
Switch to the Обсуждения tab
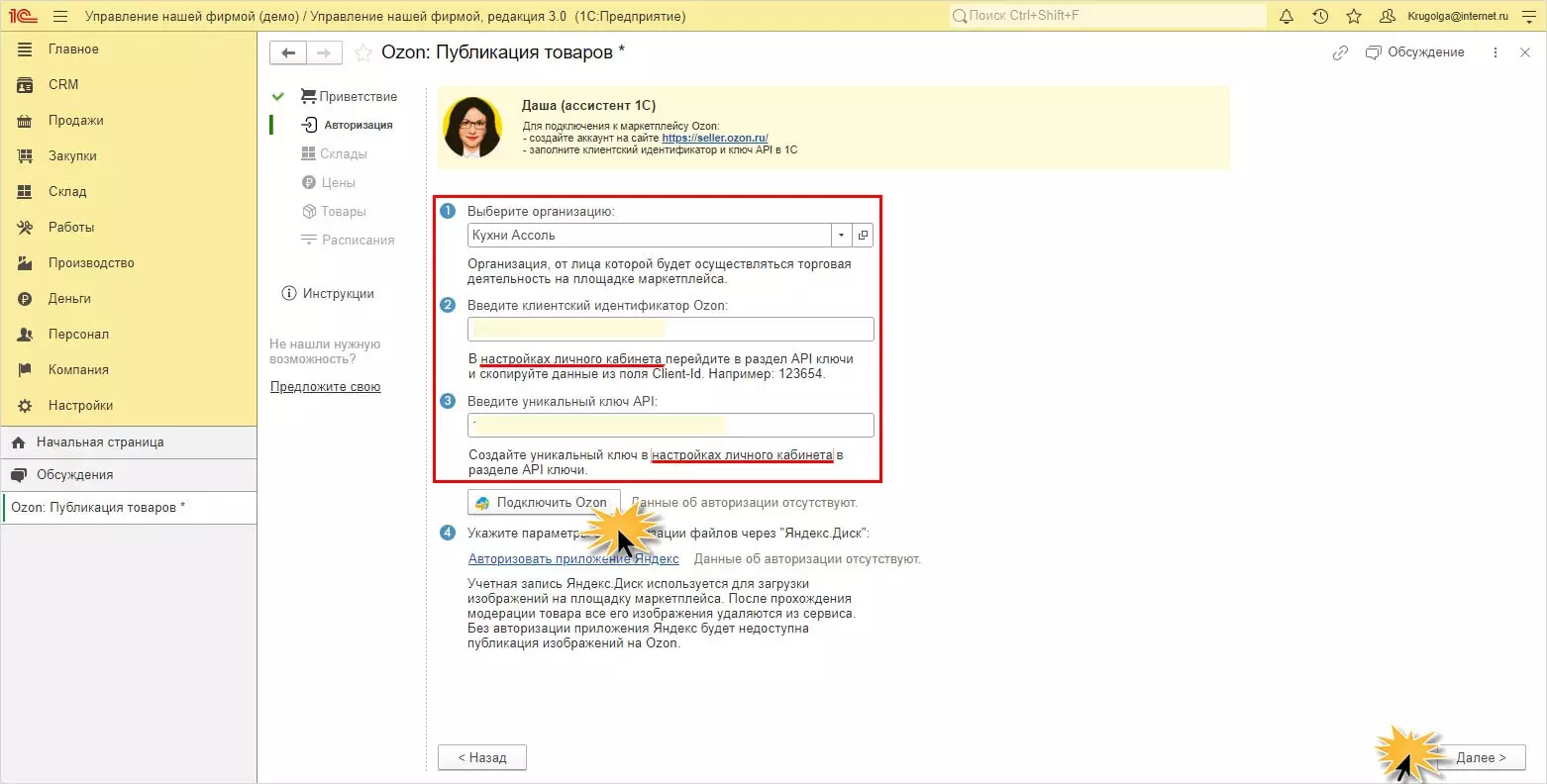129,474
